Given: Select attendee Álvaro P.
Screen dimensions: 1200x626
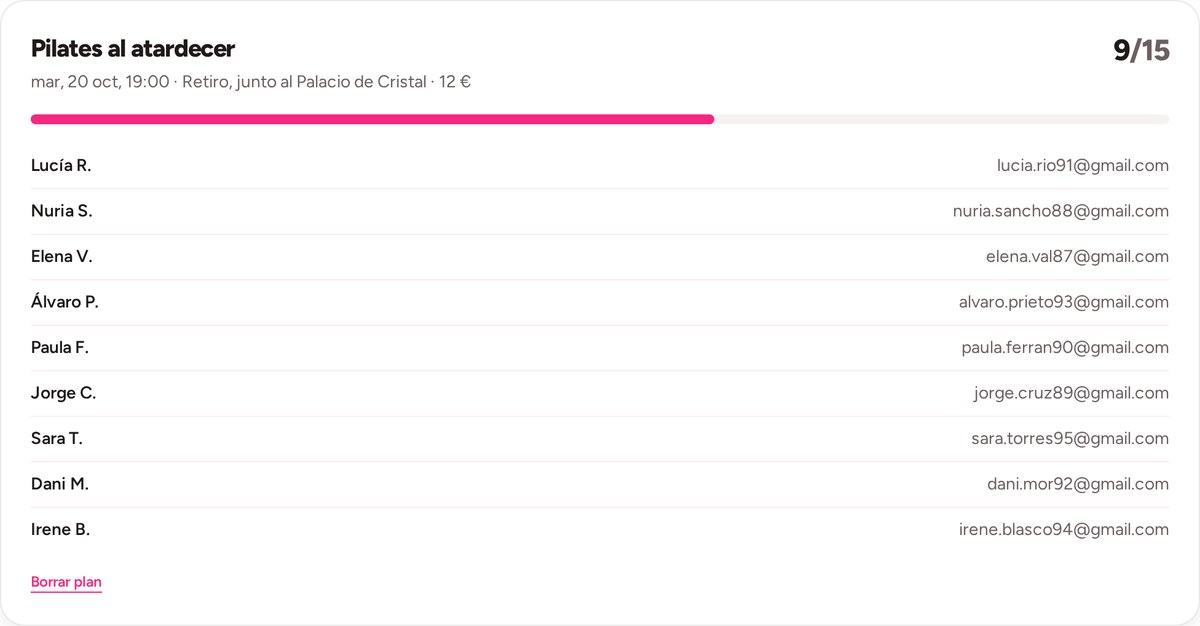Looking at the screenshot, I should [65, 302].
